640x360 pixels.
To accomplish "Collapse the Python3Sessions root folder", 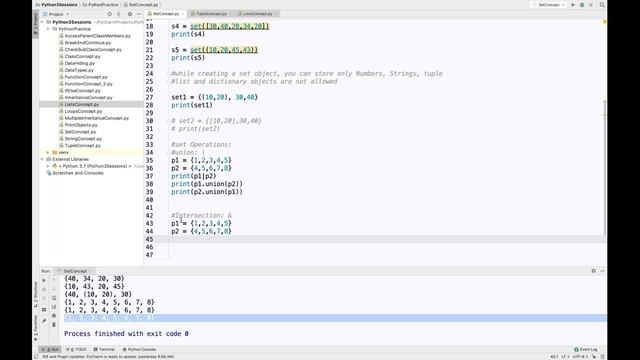I will click(x=42, y=22).
